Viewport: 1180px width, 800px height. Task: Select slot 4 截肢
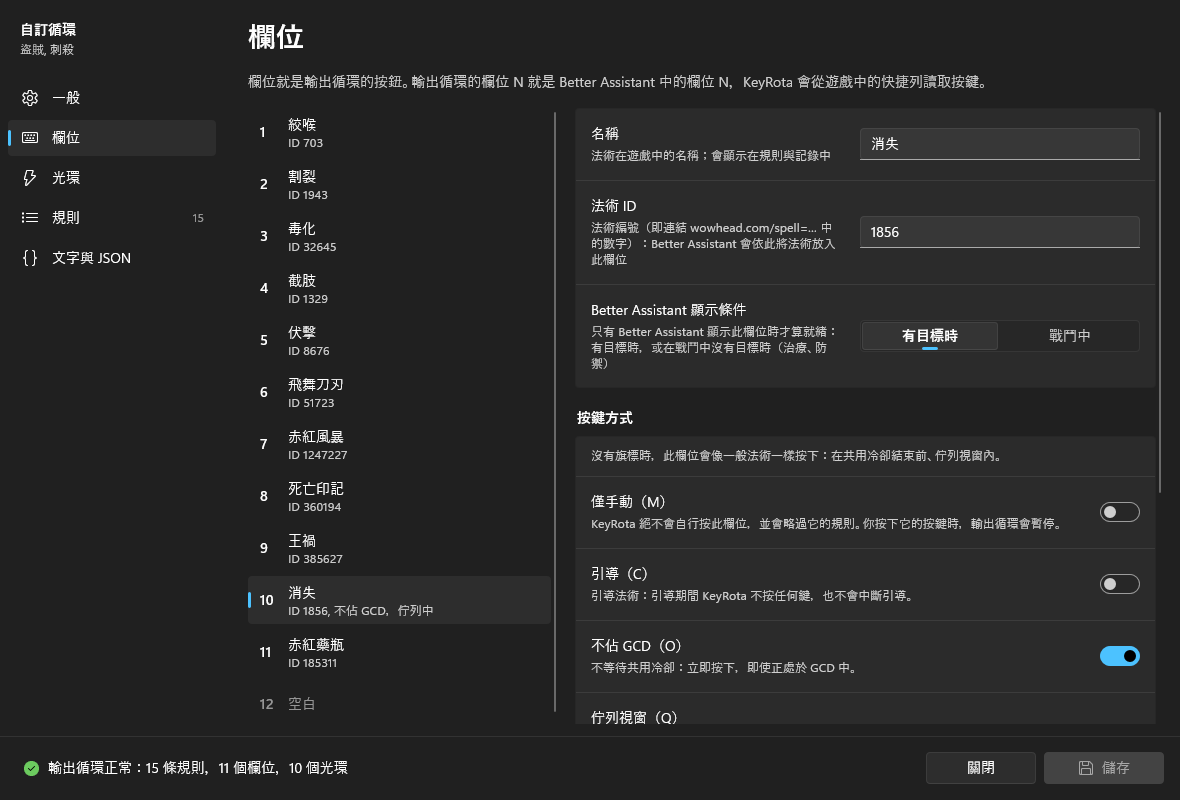(x=399, y=288)
